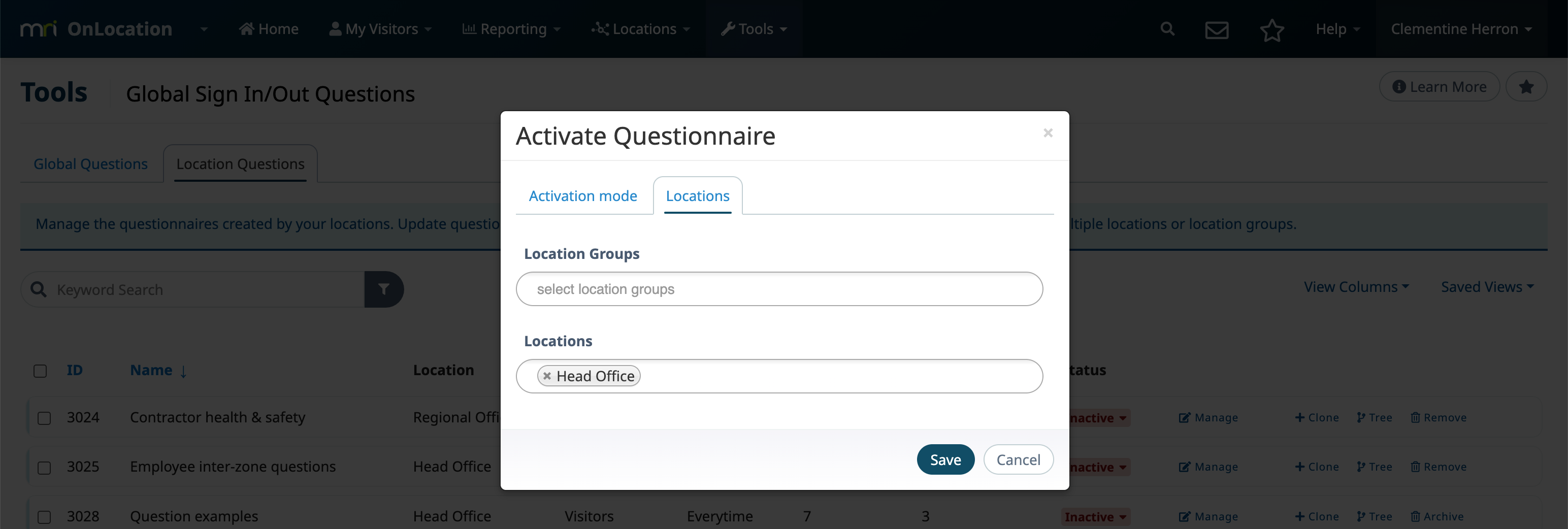Viewport: 1568px width, 529px height.
Task: Open the mail envelope icon
Action: 1217,29
